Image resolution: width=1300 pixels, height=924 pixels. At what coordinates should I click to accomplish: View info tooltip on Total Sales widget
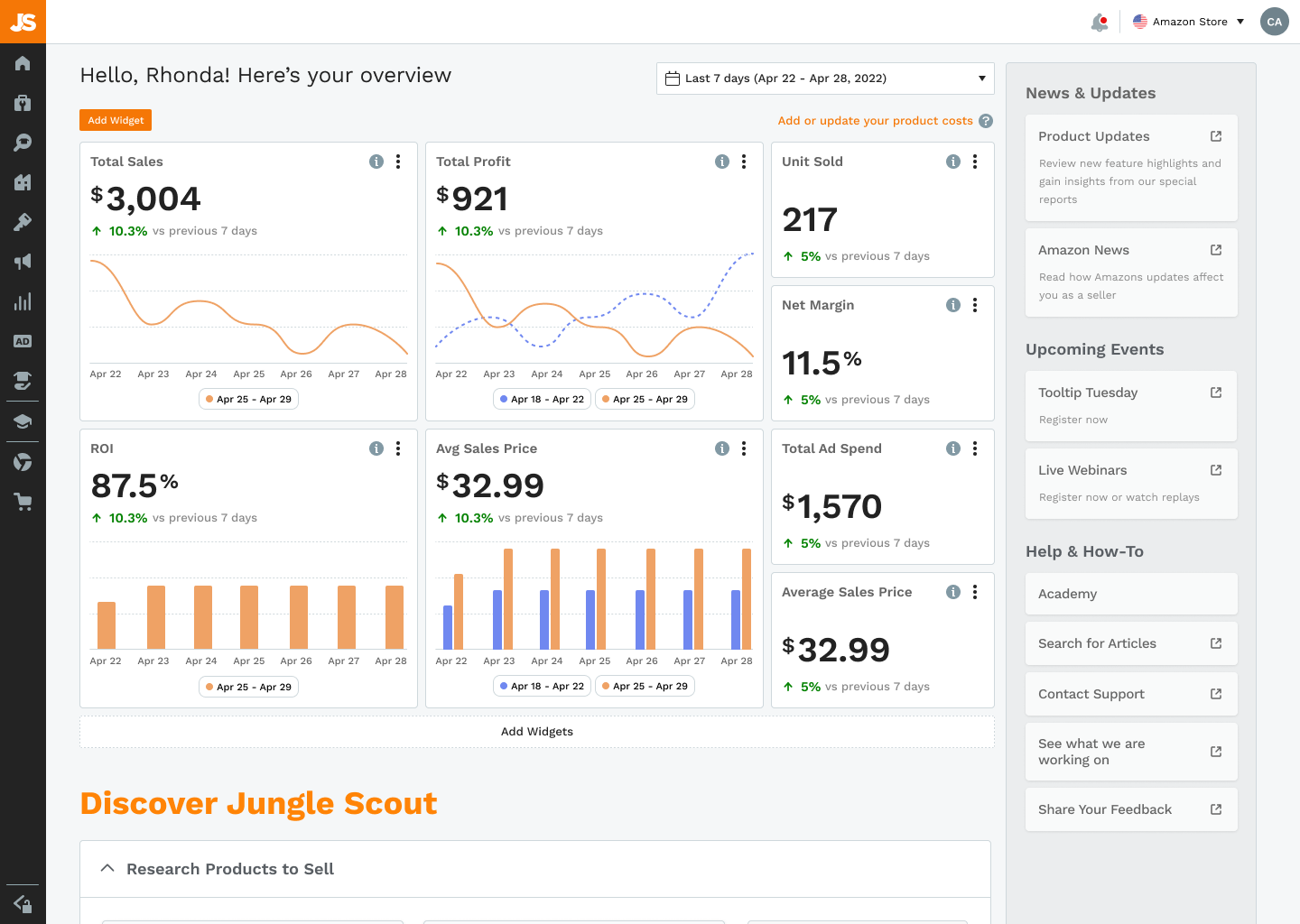[x=376, y=161]
